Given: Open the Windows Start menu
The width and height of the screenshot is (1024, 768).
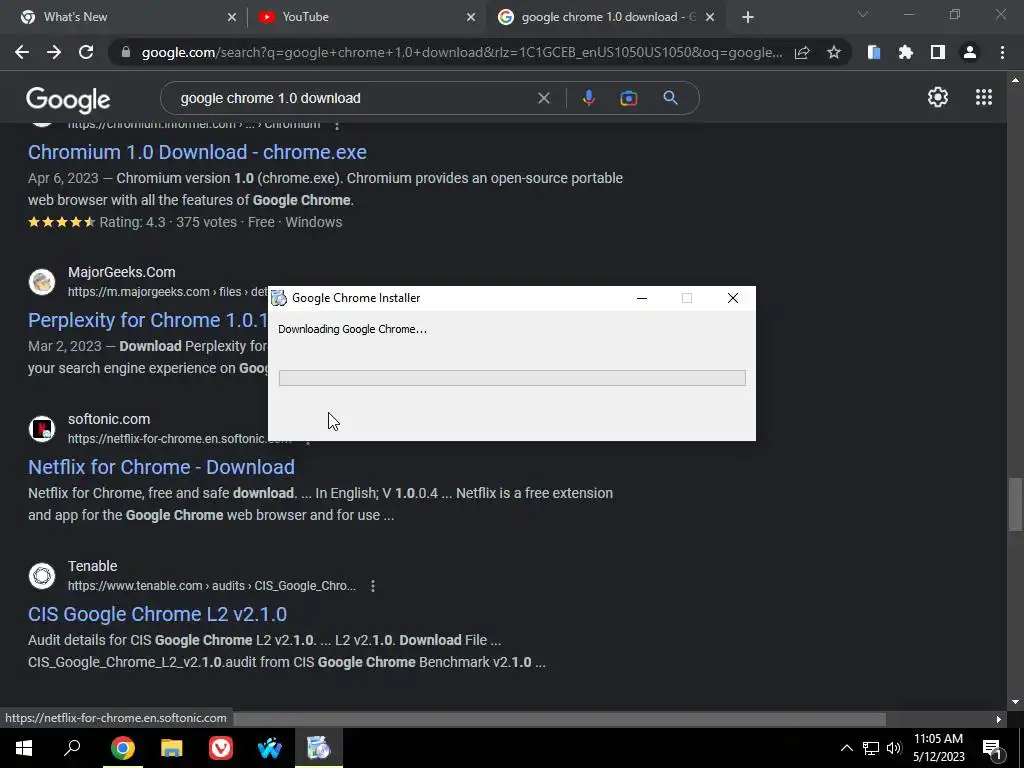Looking at the screenshot, I should coord(24,748).
